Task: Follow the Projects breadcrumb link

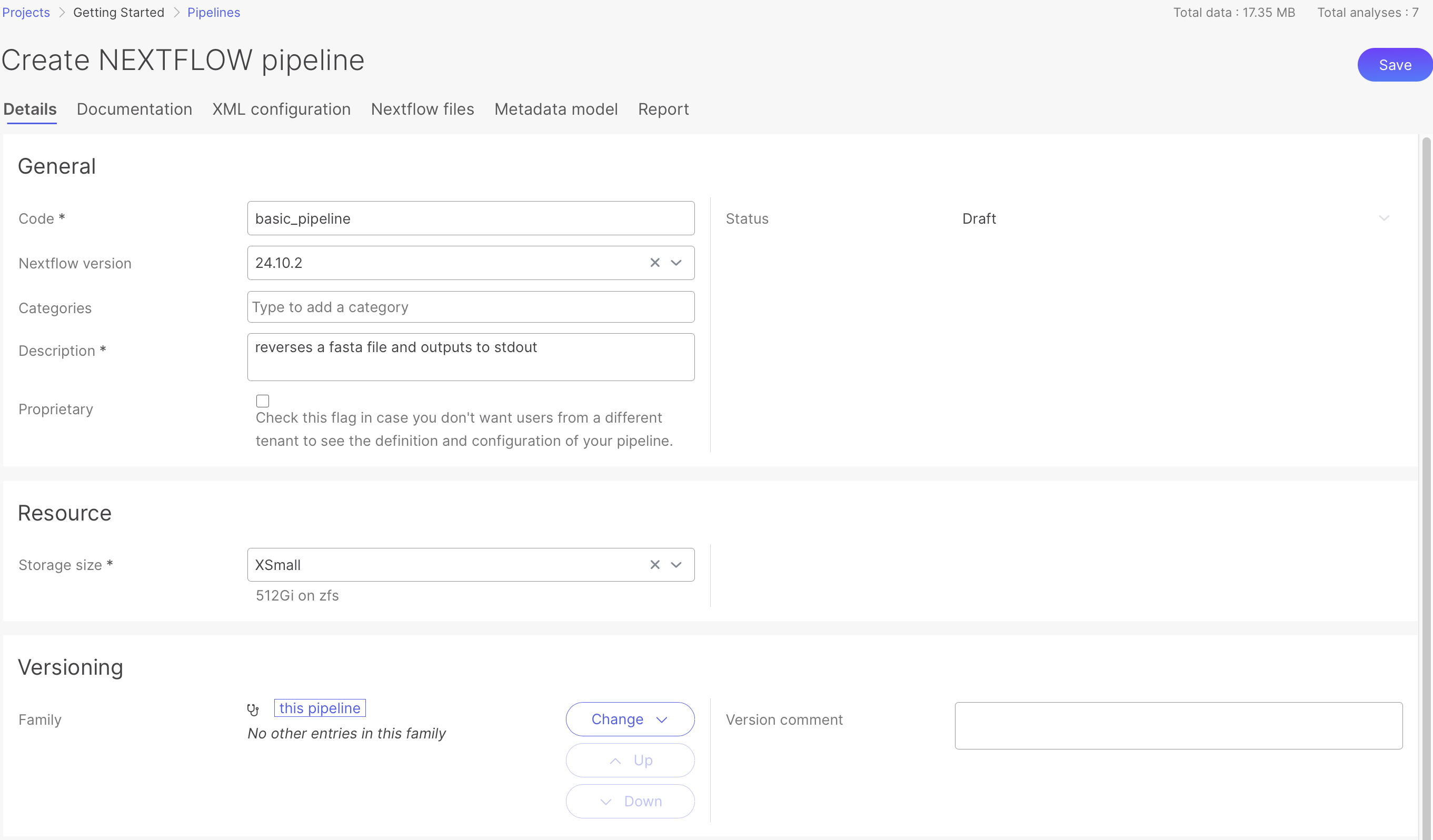Action: click(x=26, y=13)
